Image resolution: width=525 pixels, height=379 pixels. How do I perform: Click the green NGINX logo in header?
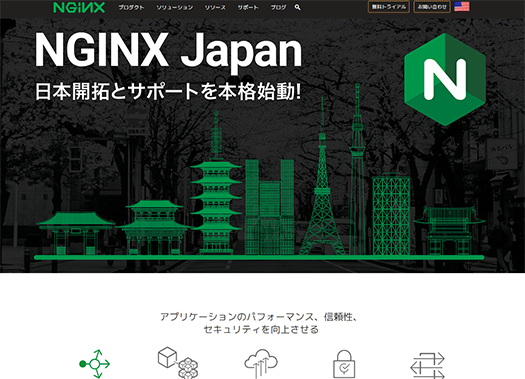point(79,7)
